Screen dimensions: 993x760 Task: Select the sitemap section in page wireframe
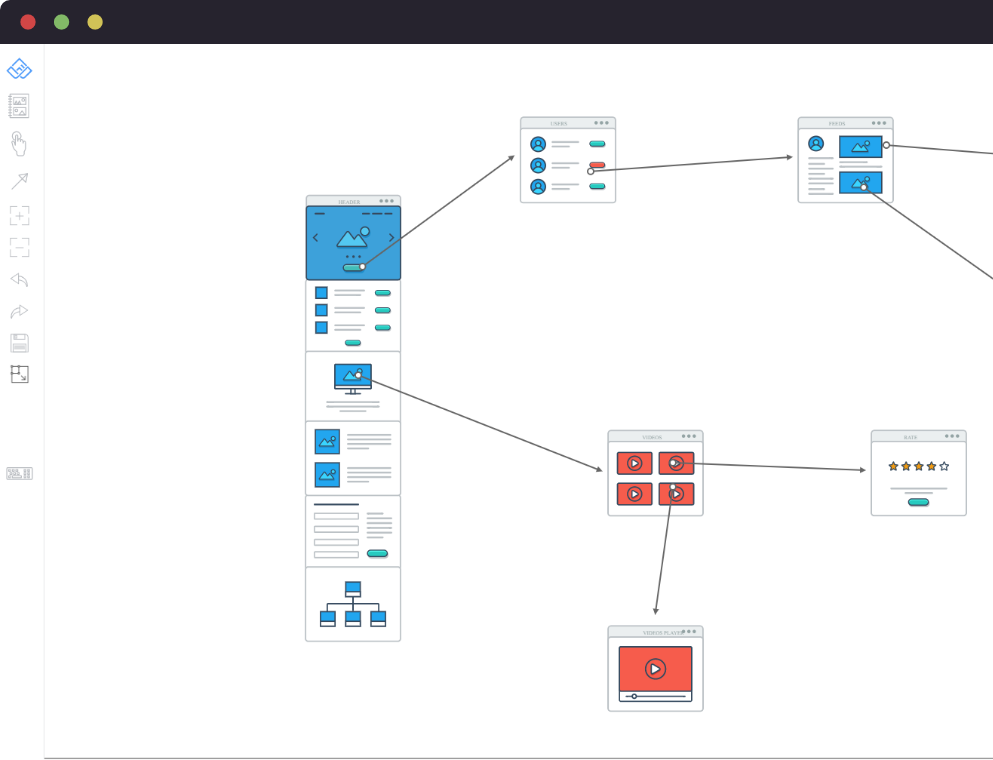(x=353, y=604)
